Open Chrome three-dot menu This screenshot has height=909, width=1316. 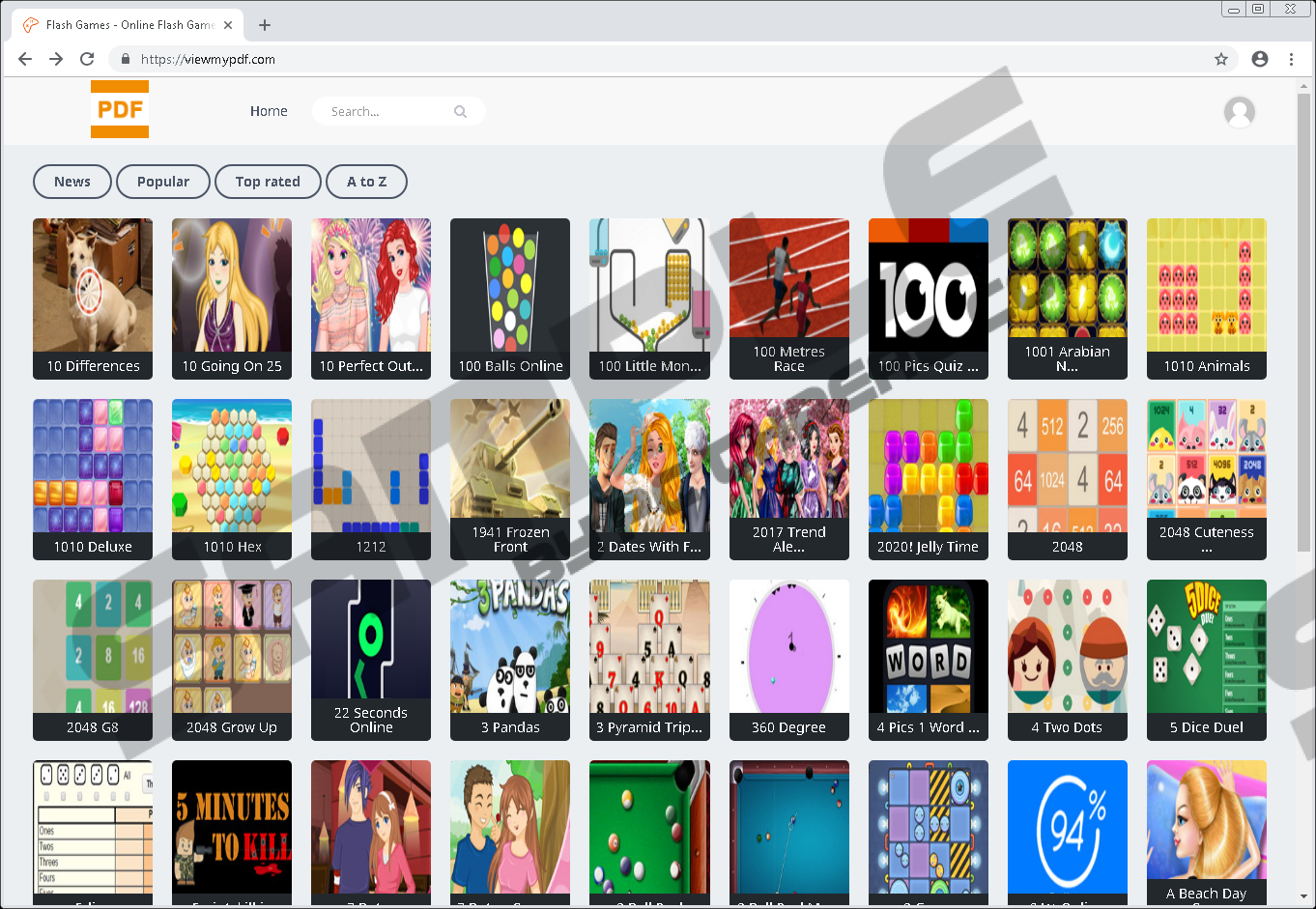point(1291,59)
